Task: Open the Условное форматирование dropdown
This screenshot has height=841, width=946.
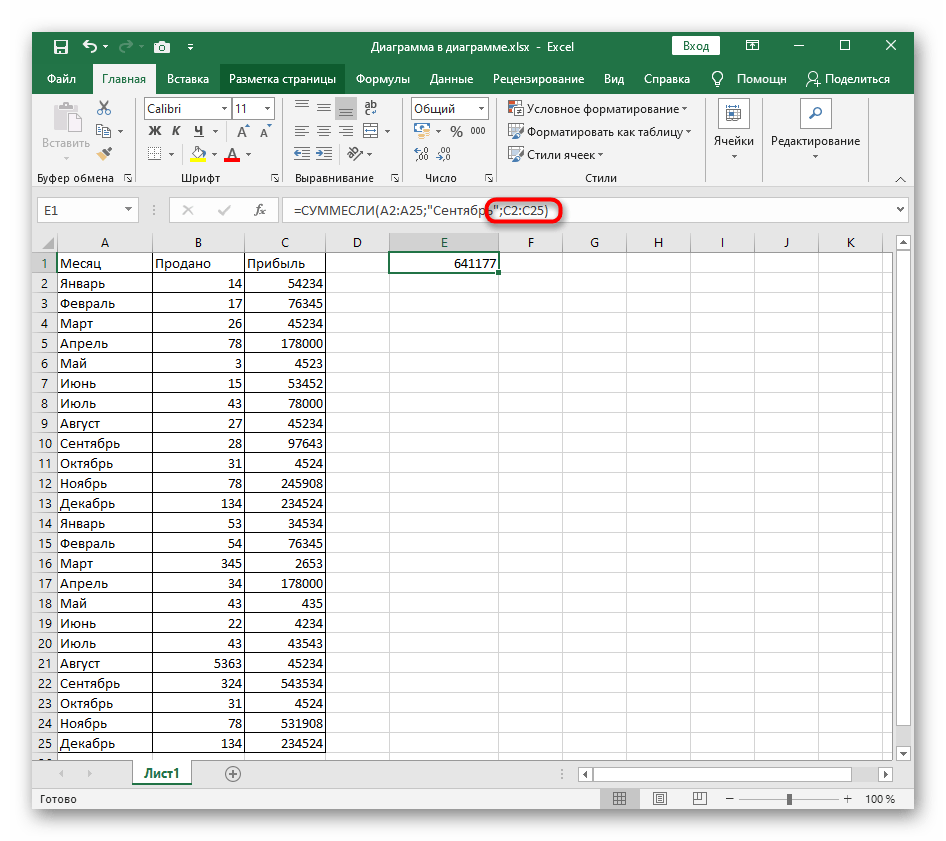Action: tap(597, 109)
